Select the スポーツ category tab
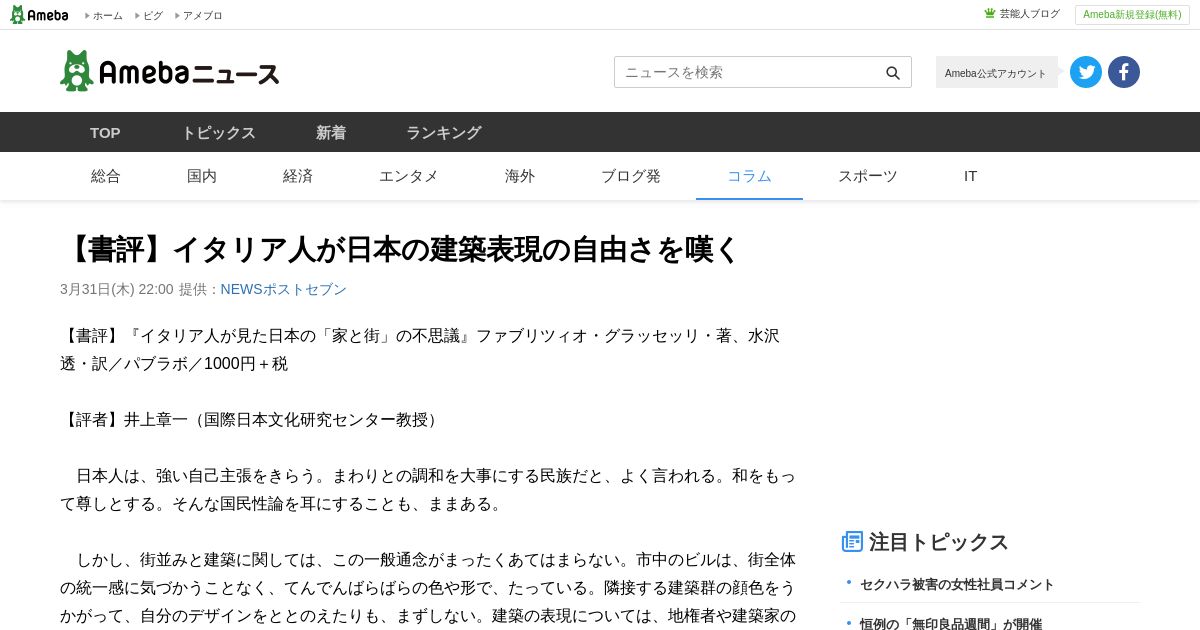Screen dimensions: 1200x630 click(x=868, y=176)
